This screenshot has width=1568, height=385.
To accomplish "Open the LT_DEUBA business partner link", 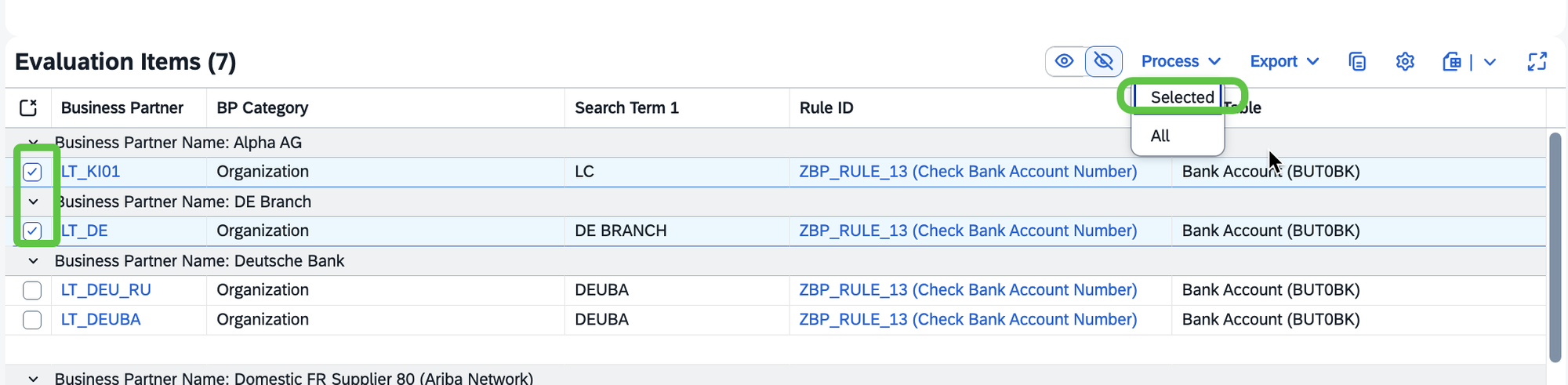I will pyautogui.click(x=101, y=320).
